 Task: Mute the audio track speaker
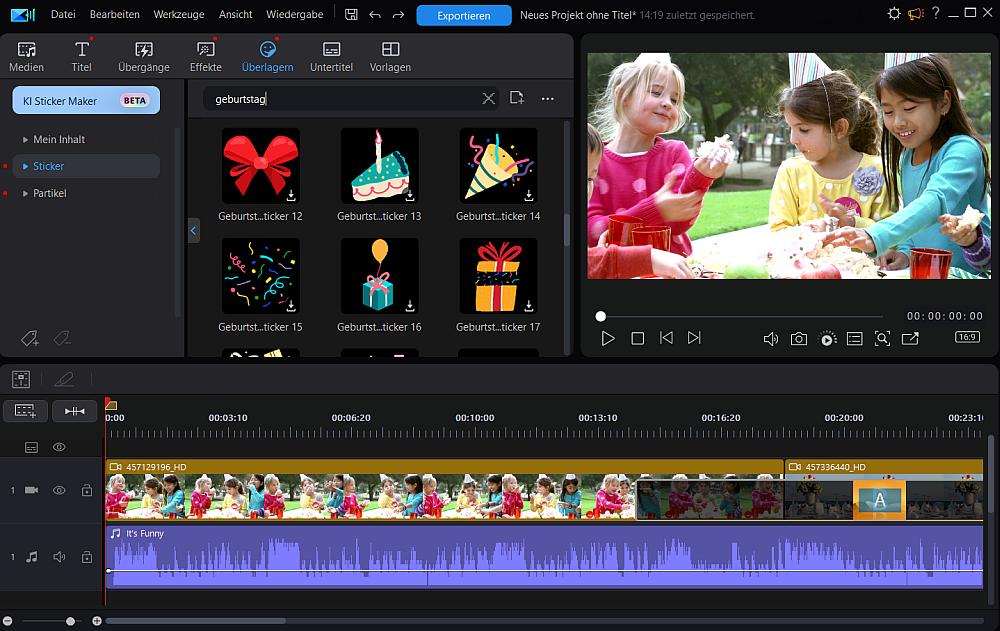coord(59,557)
